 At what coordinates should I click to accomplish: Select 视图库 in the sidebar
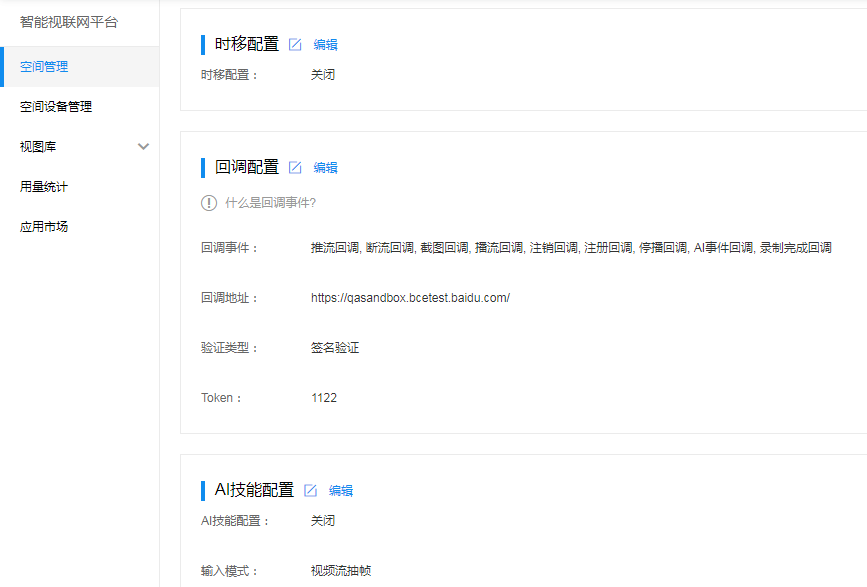pyautogui.click(x=38, y=146)
